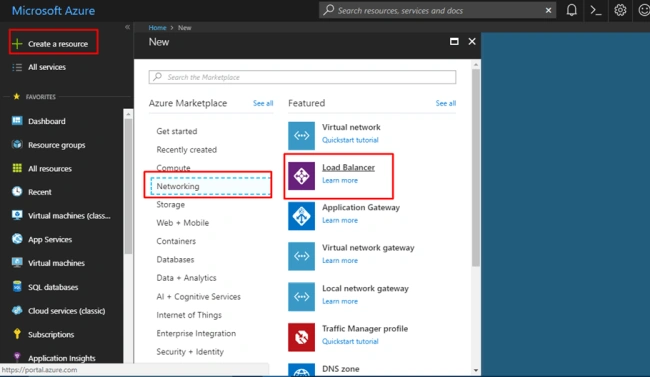Click the Microsoft Azure logo text

[x=53, y=11]
